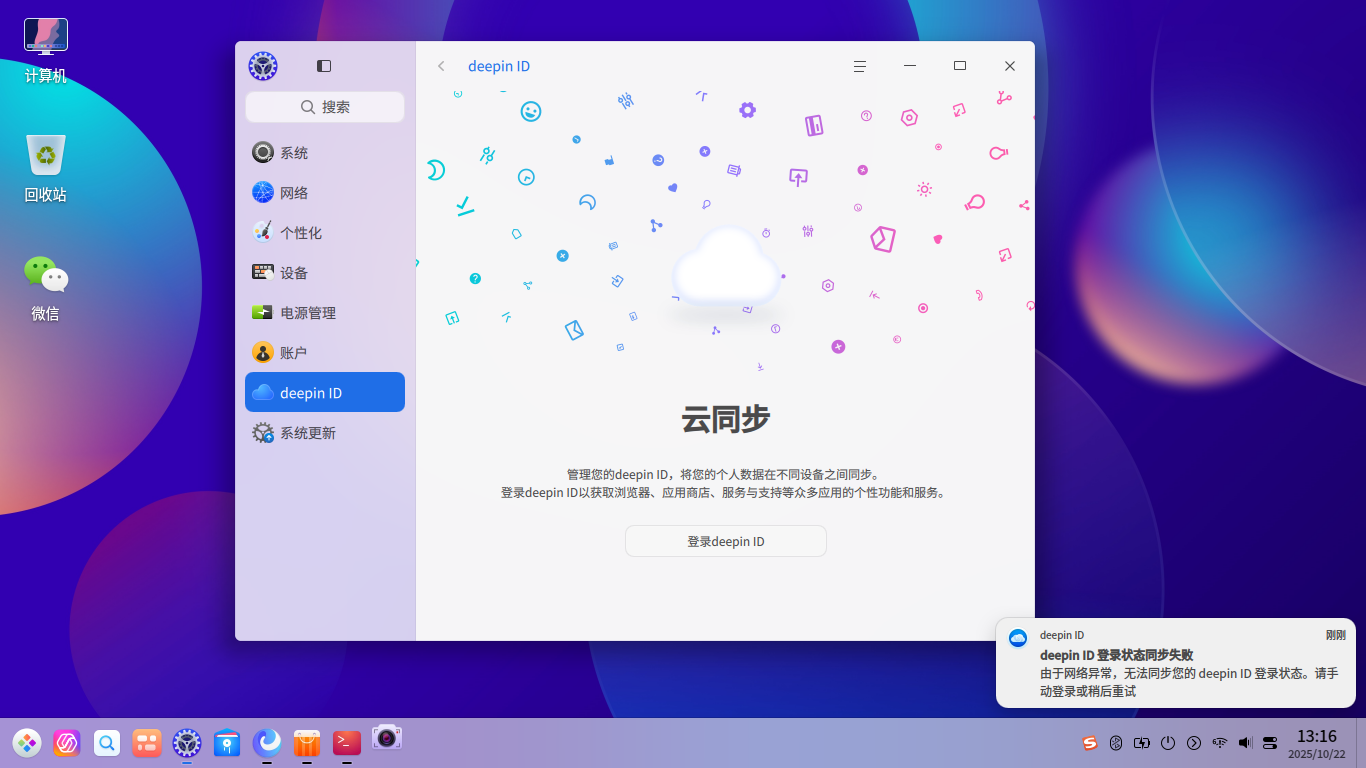The image size is (1366, 768).
Task: Select the deepin ID sidebar entry
Action: click(x=325, y=392)
